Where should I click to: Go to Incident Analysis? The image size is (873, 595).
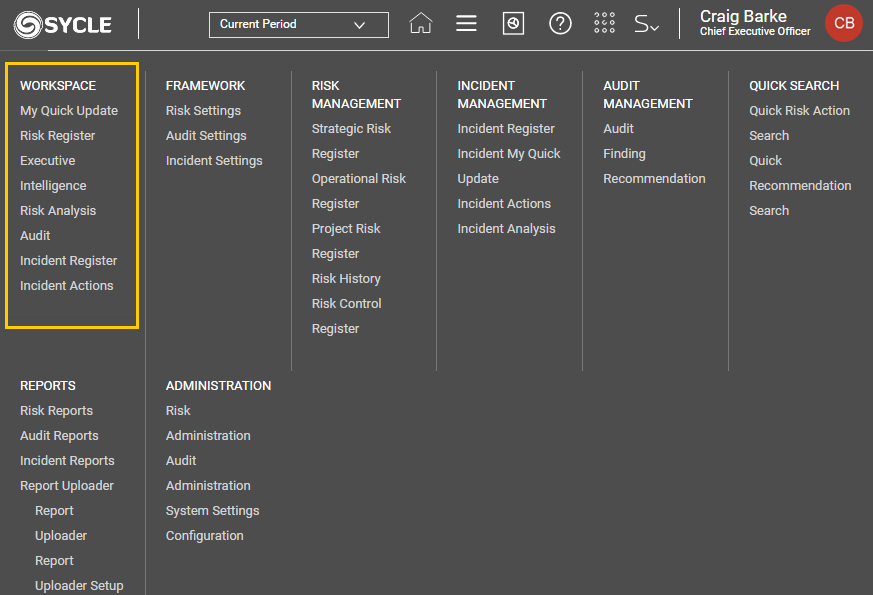[x=506, y=229]
